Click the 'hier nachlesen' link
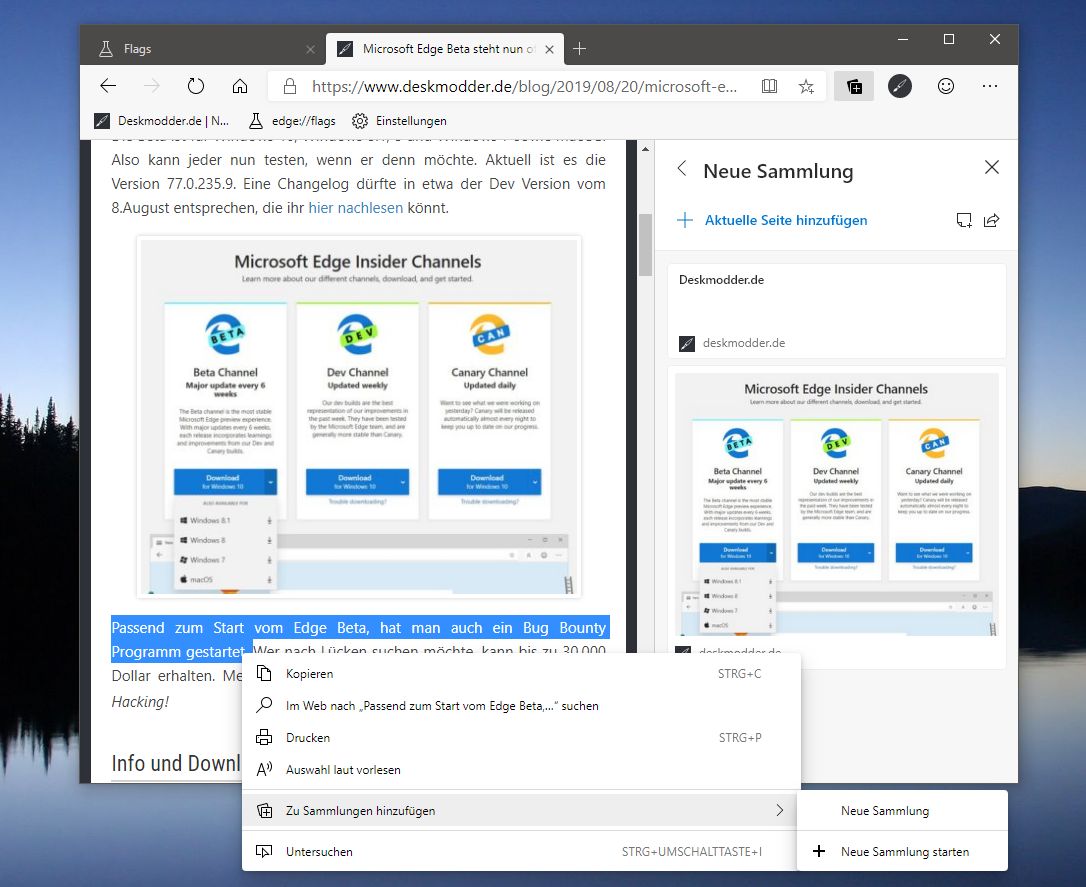This screenshot has width=1086, height=887. [x=355, y=208]
